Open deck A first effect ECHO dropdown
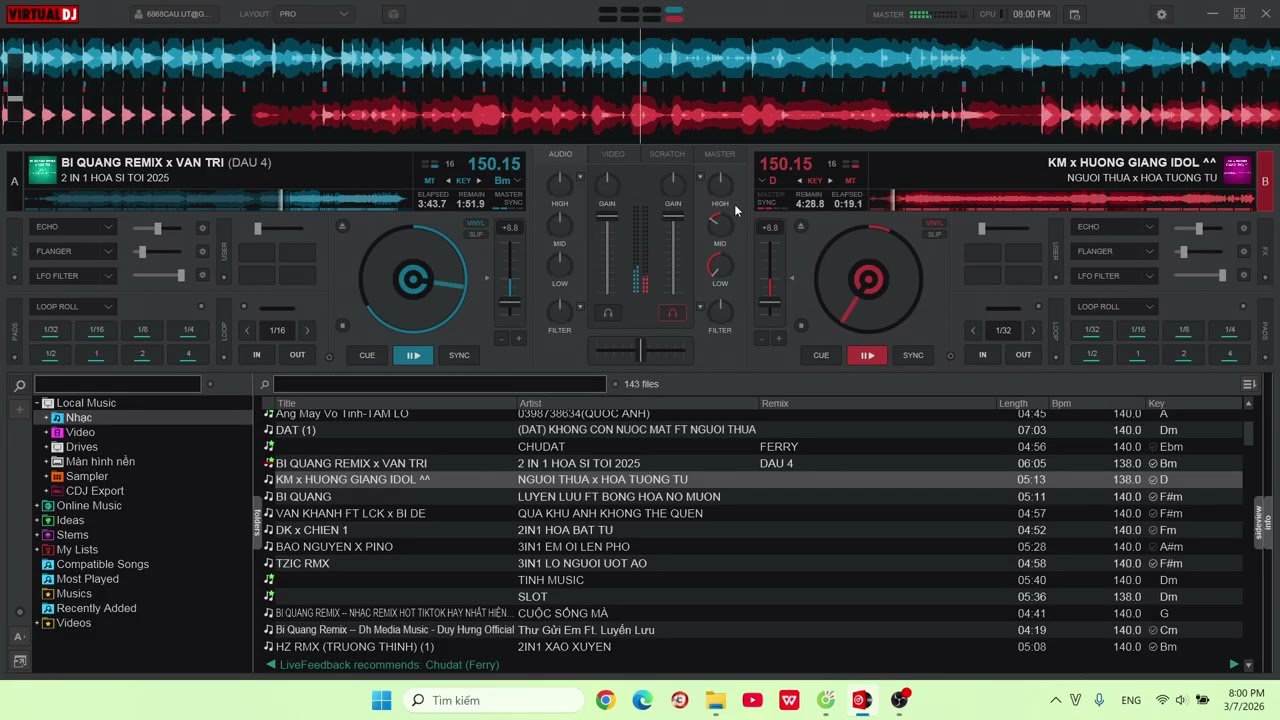Image resolution: width=1280 pixels, height=720 pixels. pyautogui.click(x=73, y=227)
